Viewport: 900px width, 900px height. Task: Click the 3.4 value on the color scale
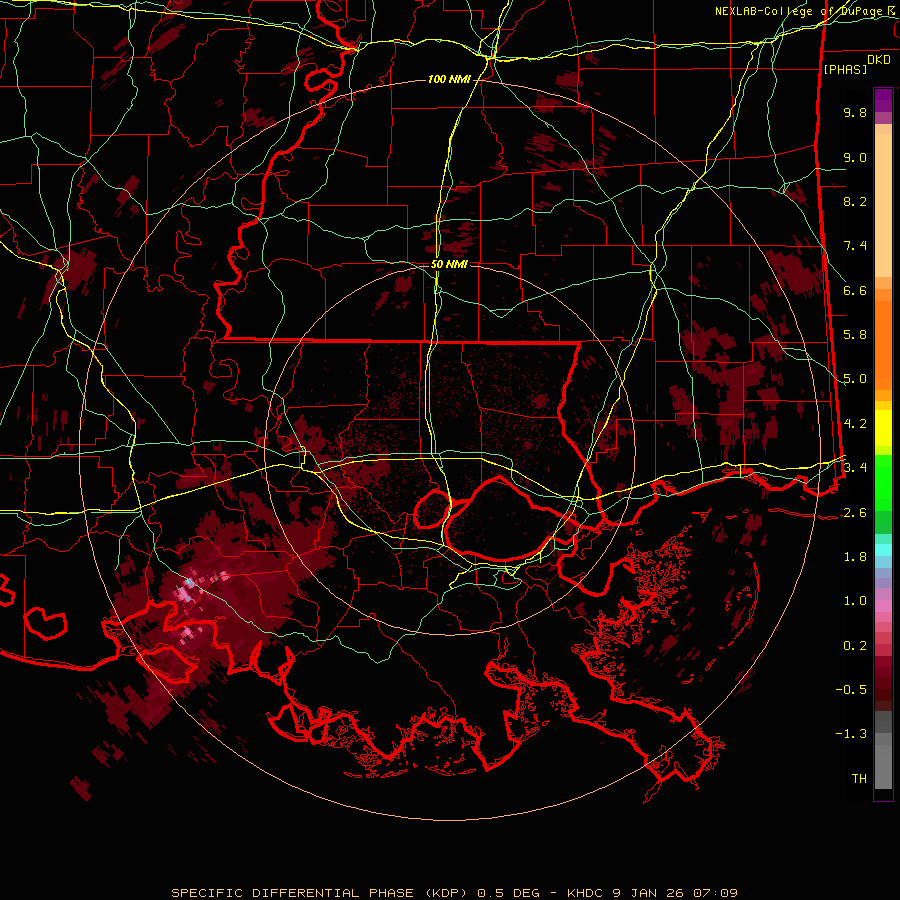(x=855, y=468)
